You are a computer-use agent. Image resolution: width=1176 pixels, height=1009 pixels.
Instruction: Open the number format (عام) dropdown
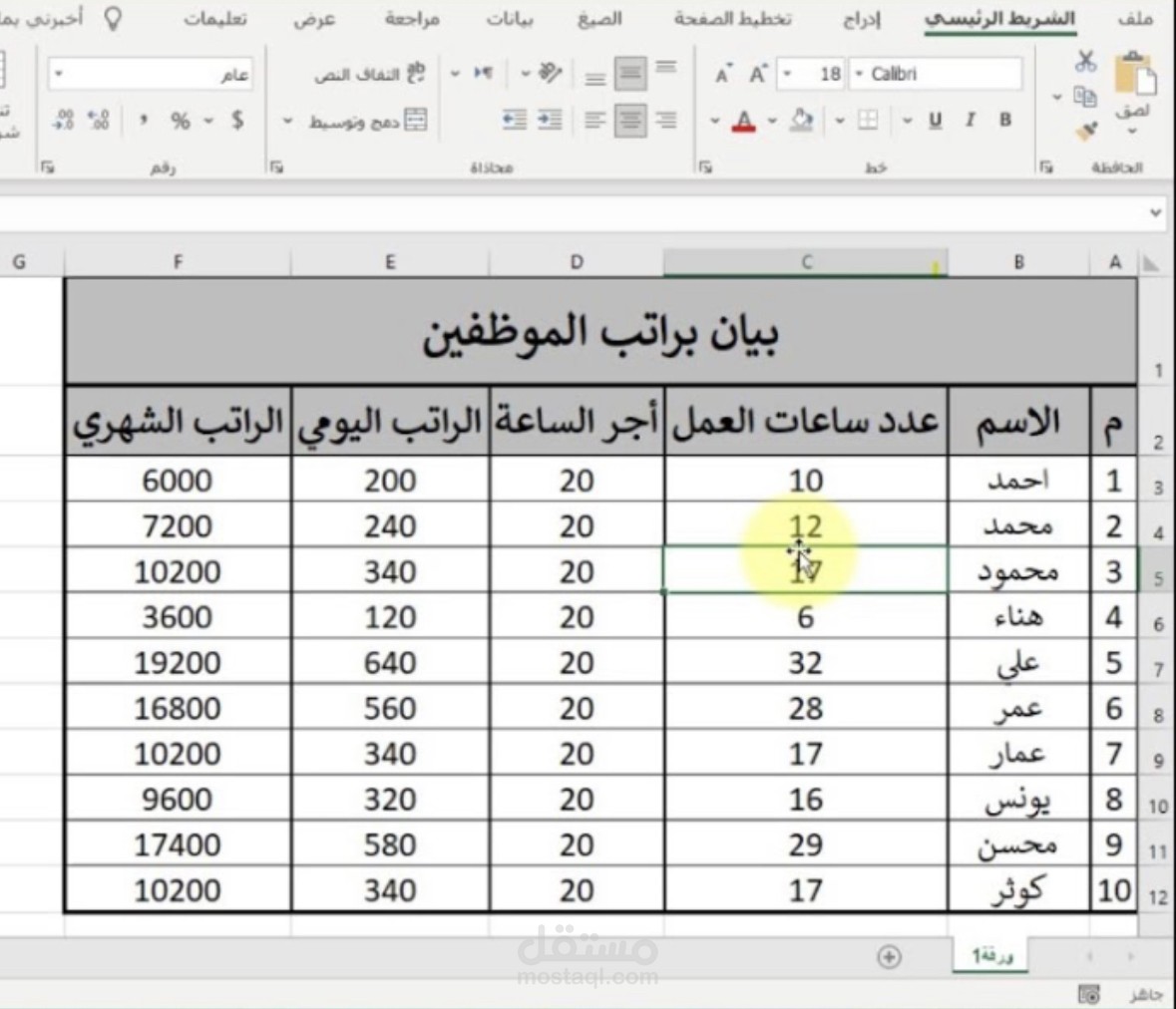pos(59,74)
